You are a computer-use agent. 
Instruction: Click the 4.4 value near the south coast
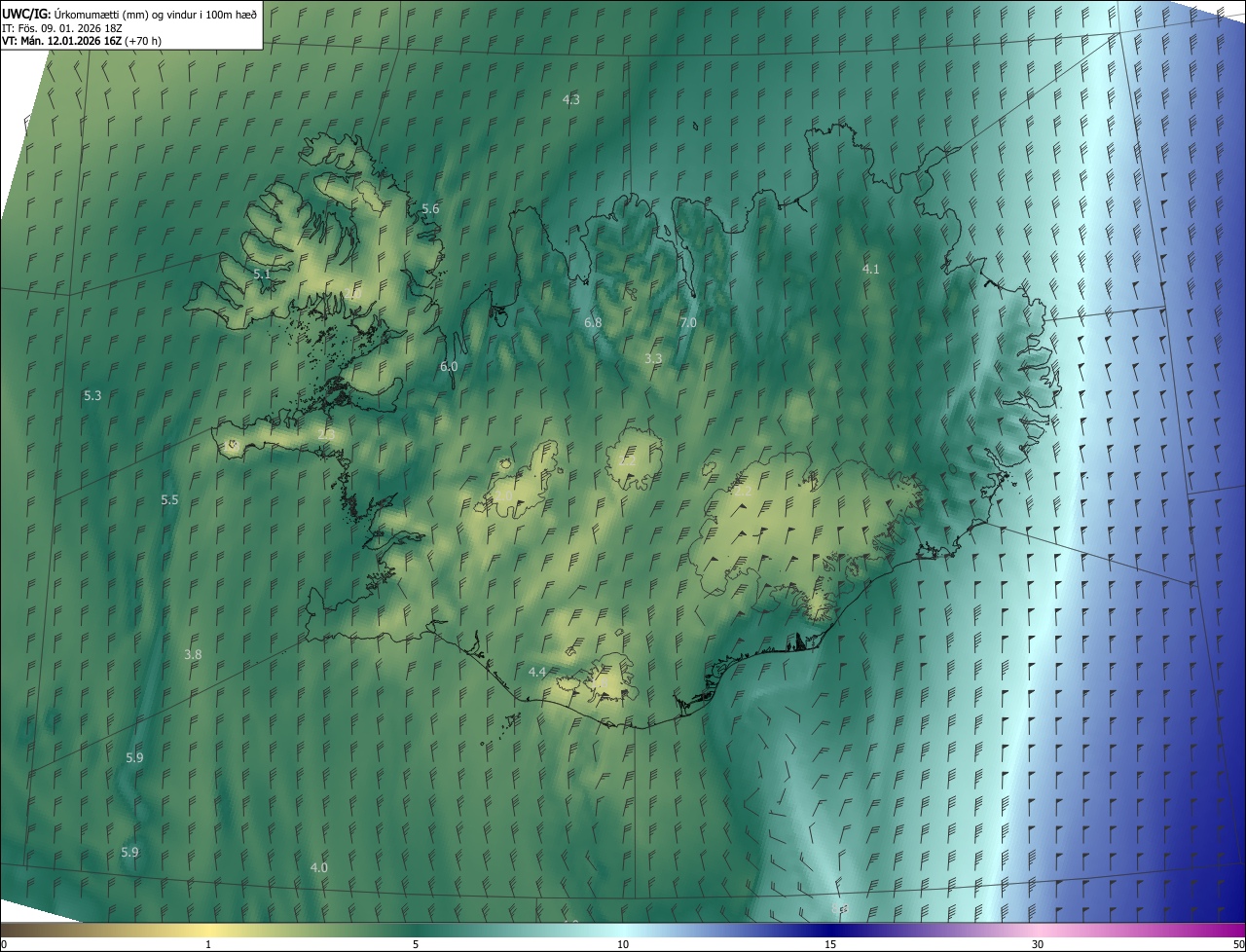pyautogui.click(x=537, y=672)
